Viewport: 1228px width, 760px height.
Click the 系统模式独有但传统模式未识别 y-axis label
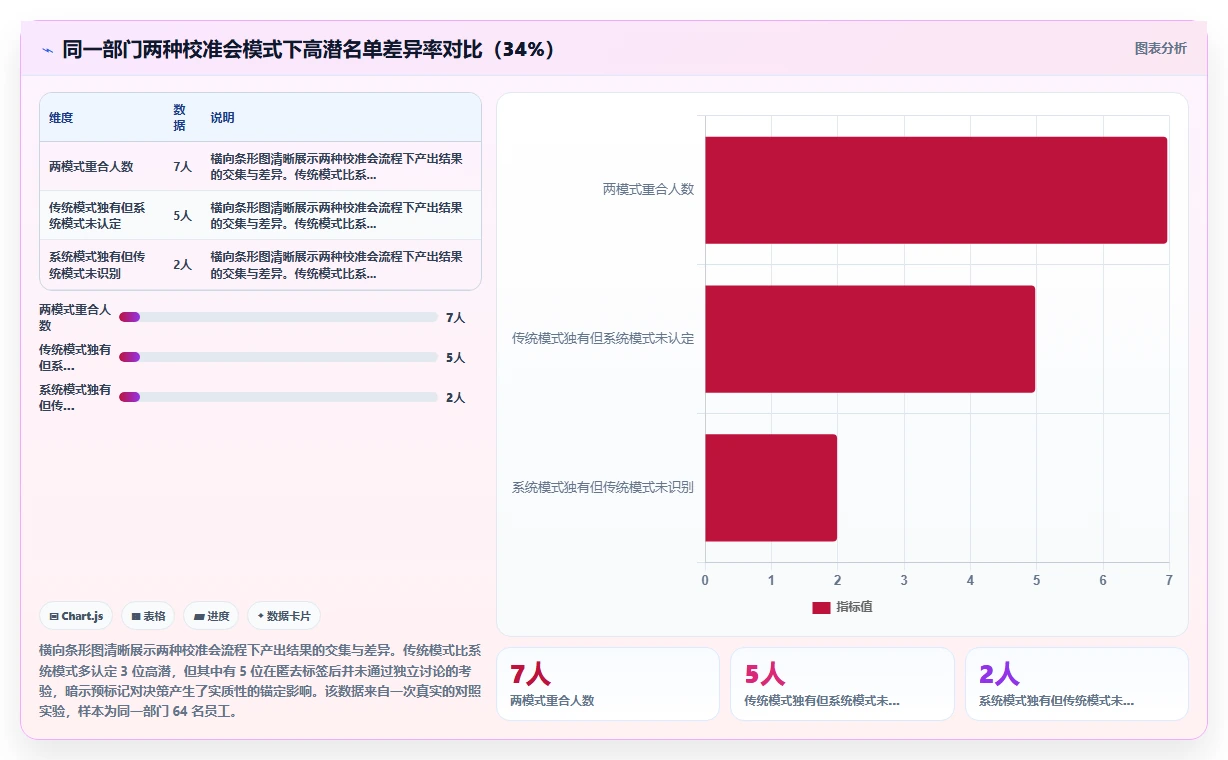[x=603, y=487]
